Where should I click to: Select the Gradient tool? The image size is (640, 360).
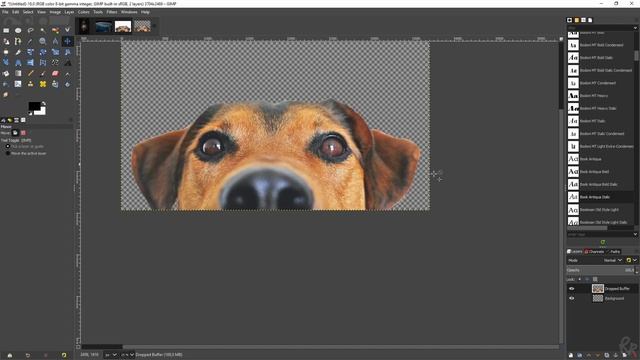[18, 73]
